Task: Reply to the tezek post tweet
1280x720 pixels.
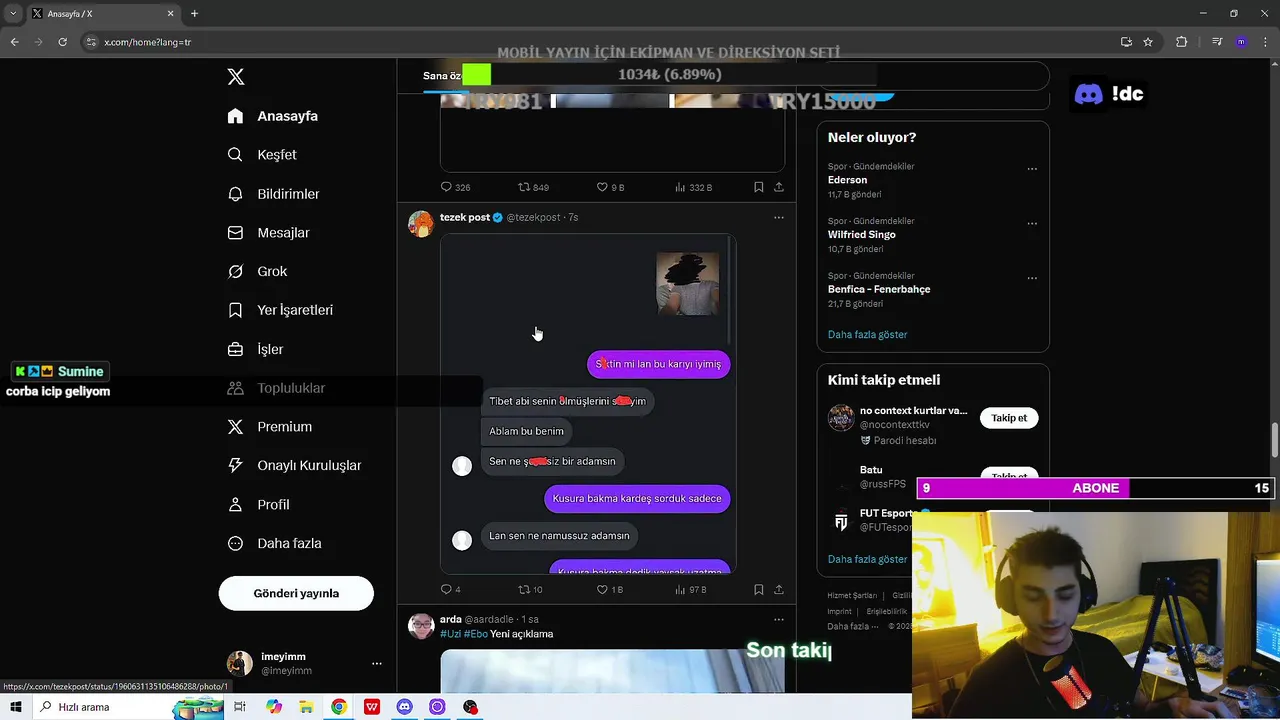Action: tap(451, 590)
